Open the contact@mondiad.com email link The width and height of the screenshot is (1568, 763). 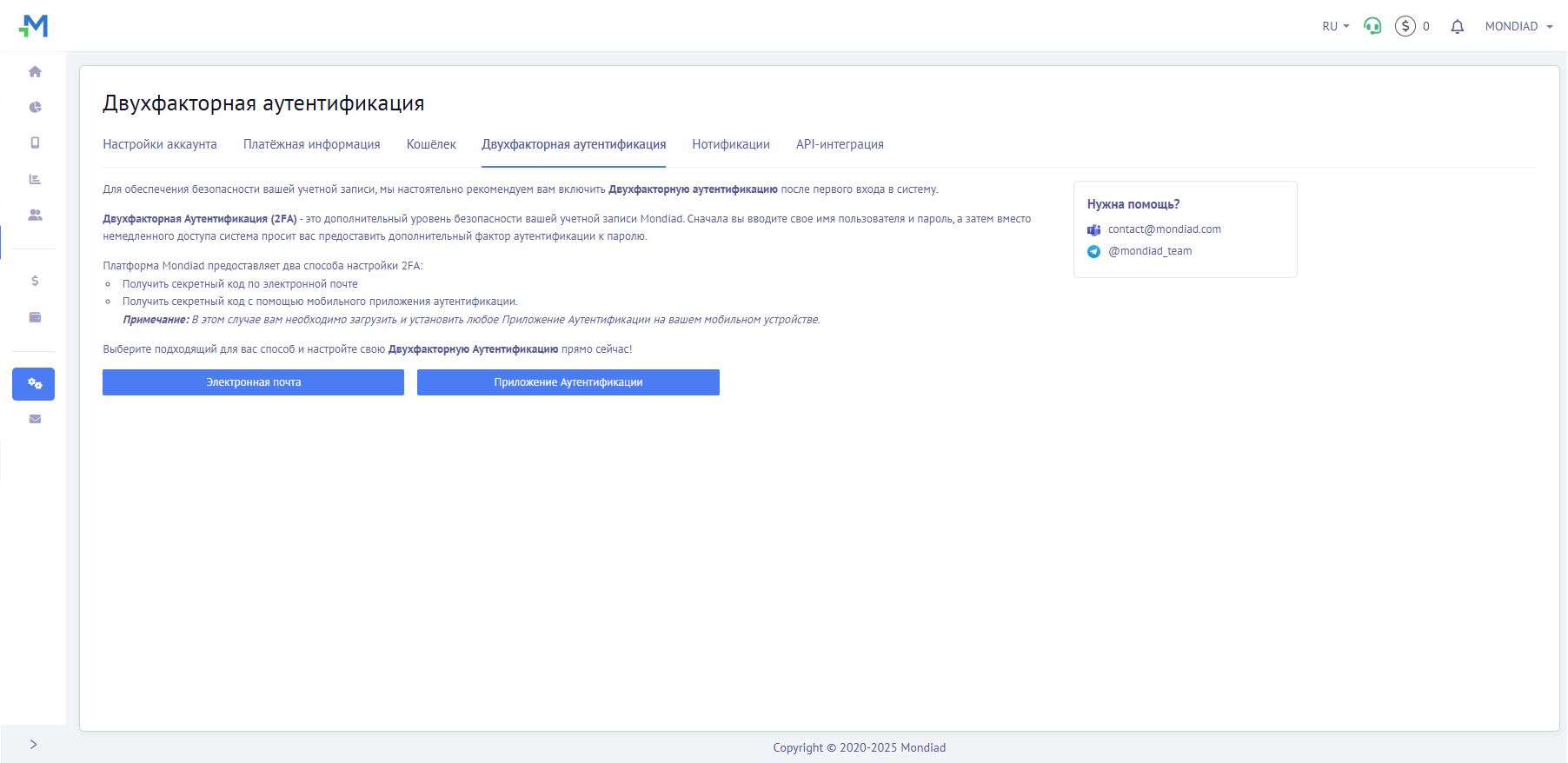(1164, 229)
